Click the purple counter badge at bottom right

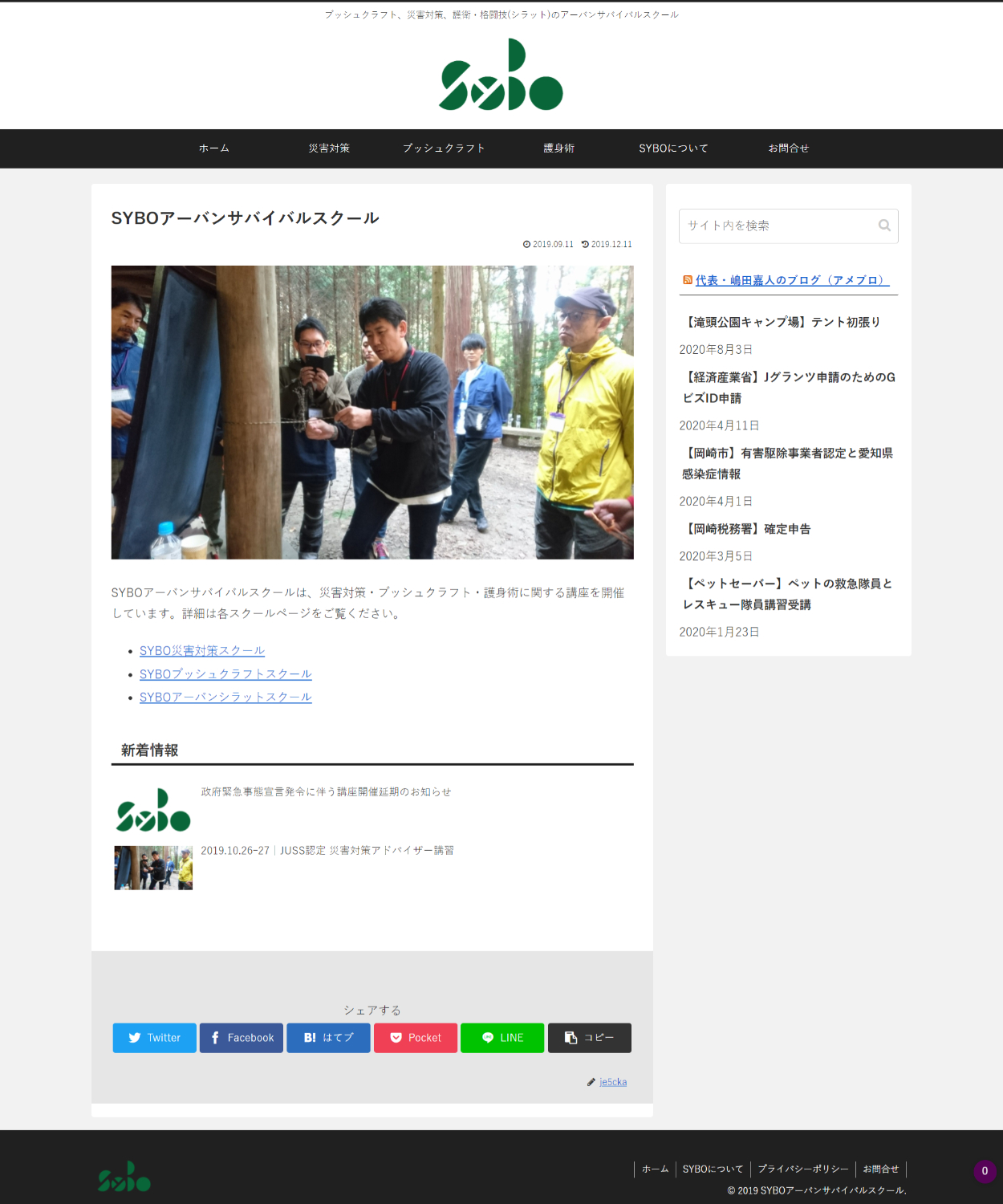pos(985,1171)
